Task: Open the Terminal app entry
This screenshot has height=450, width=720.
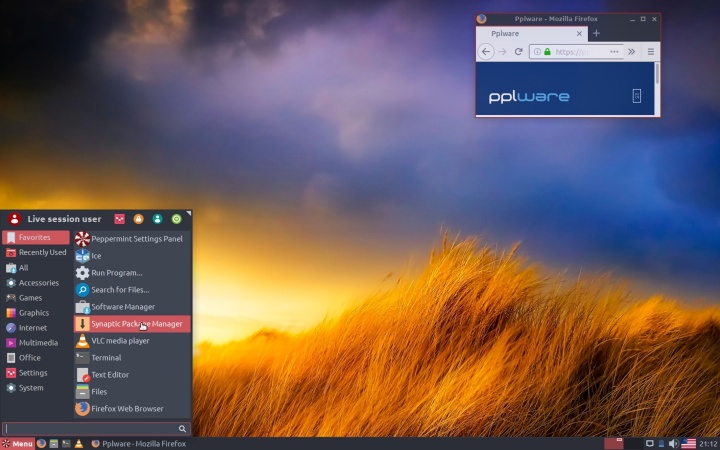Action: [106, 358]
